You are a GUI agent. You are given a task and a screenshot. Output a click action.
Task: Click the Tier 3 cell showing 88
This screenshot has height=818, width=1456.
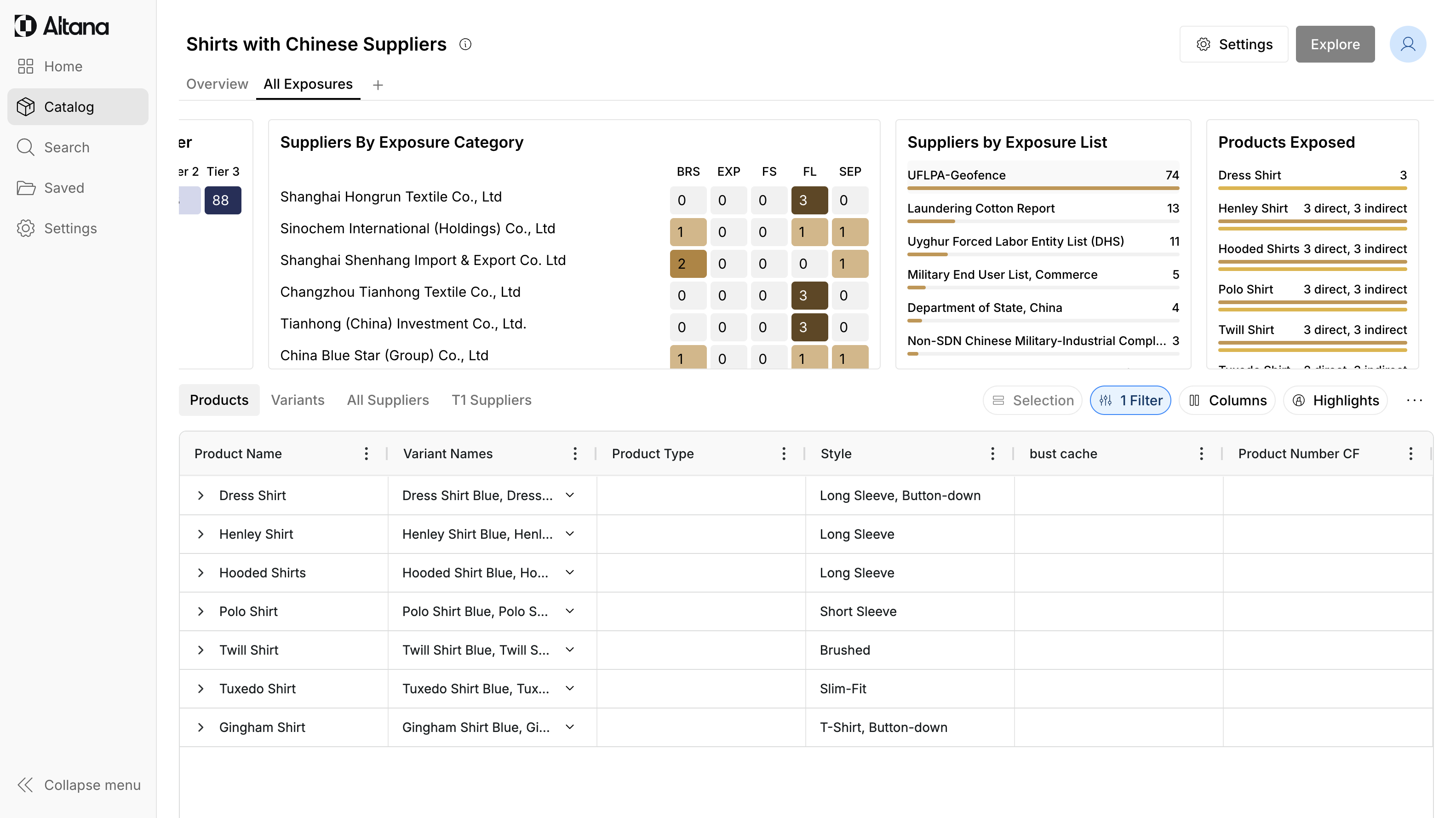click(x=222, y=200)
